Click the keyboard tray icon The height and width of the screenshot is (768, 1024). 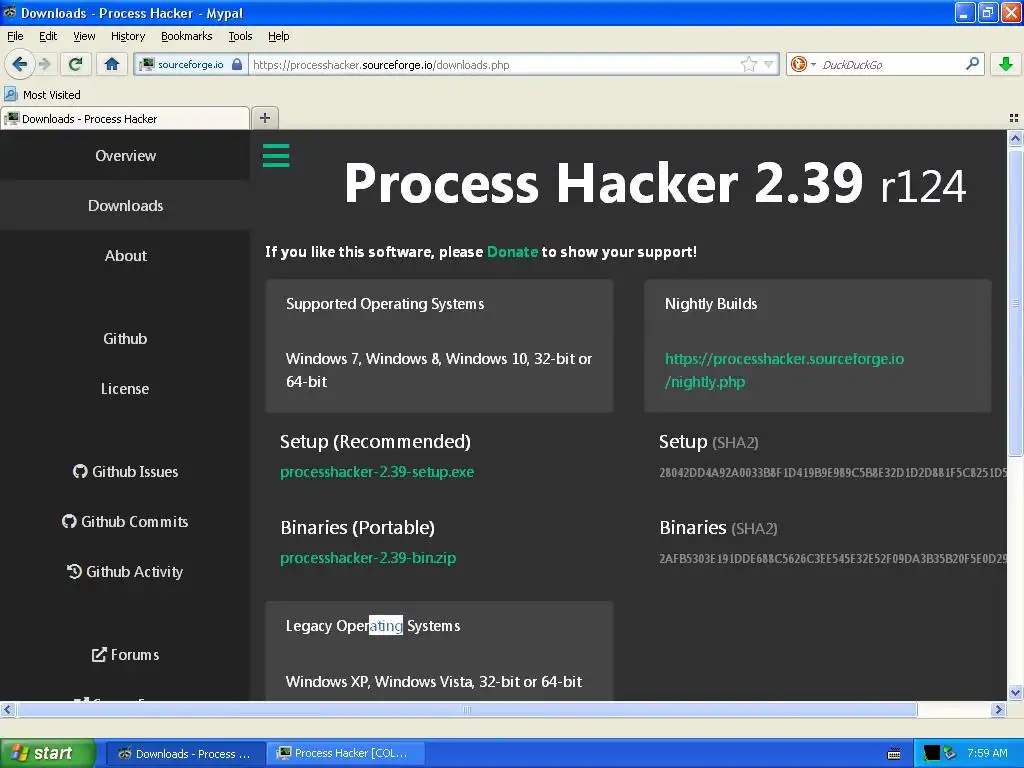tap(894, 754)
